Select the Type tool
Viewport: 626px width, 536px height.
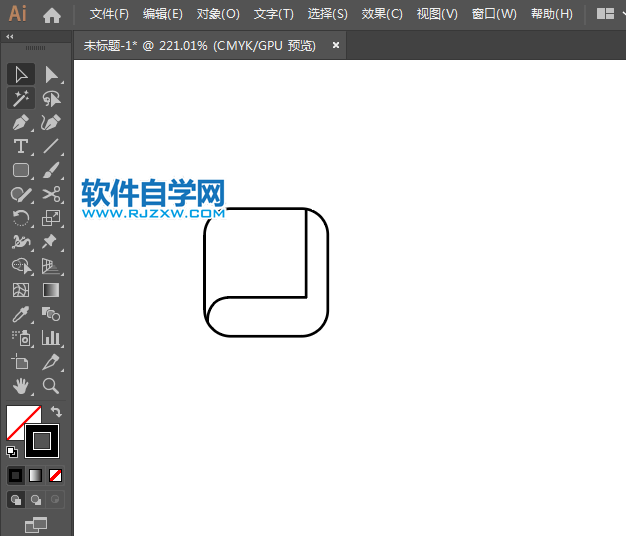click(21, 146)
